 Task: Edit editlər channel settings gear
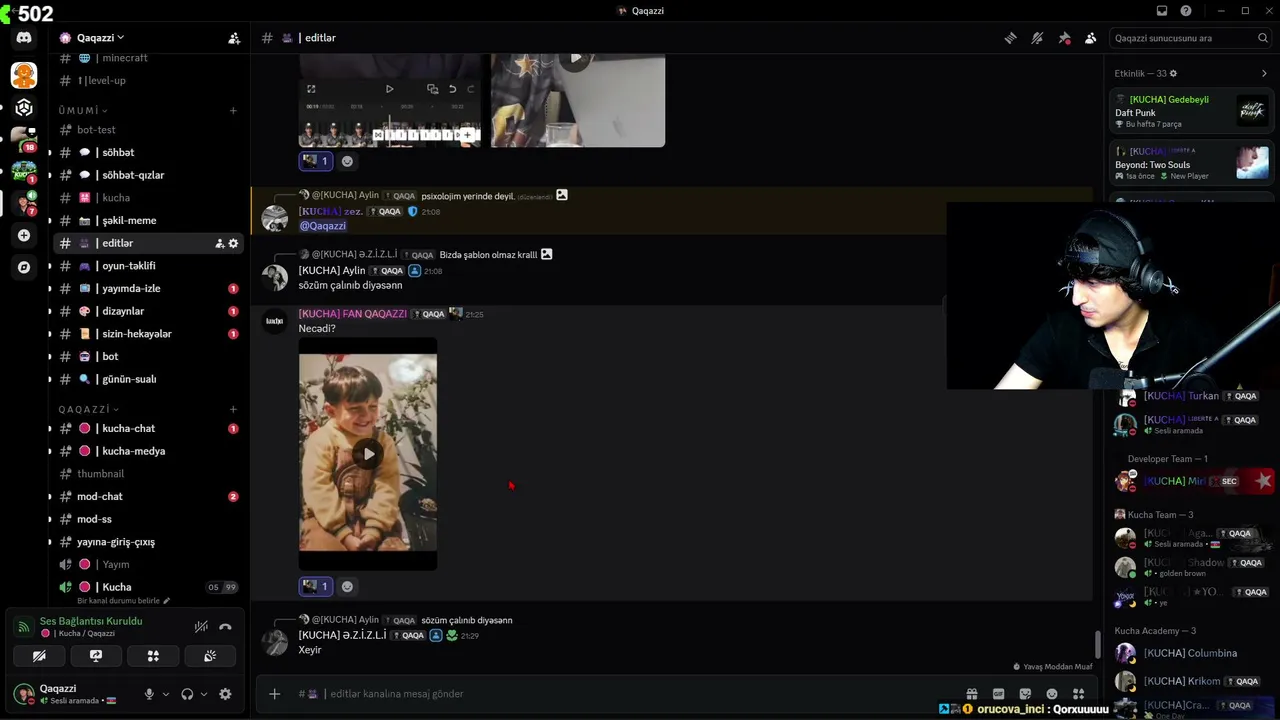point(233,243)
